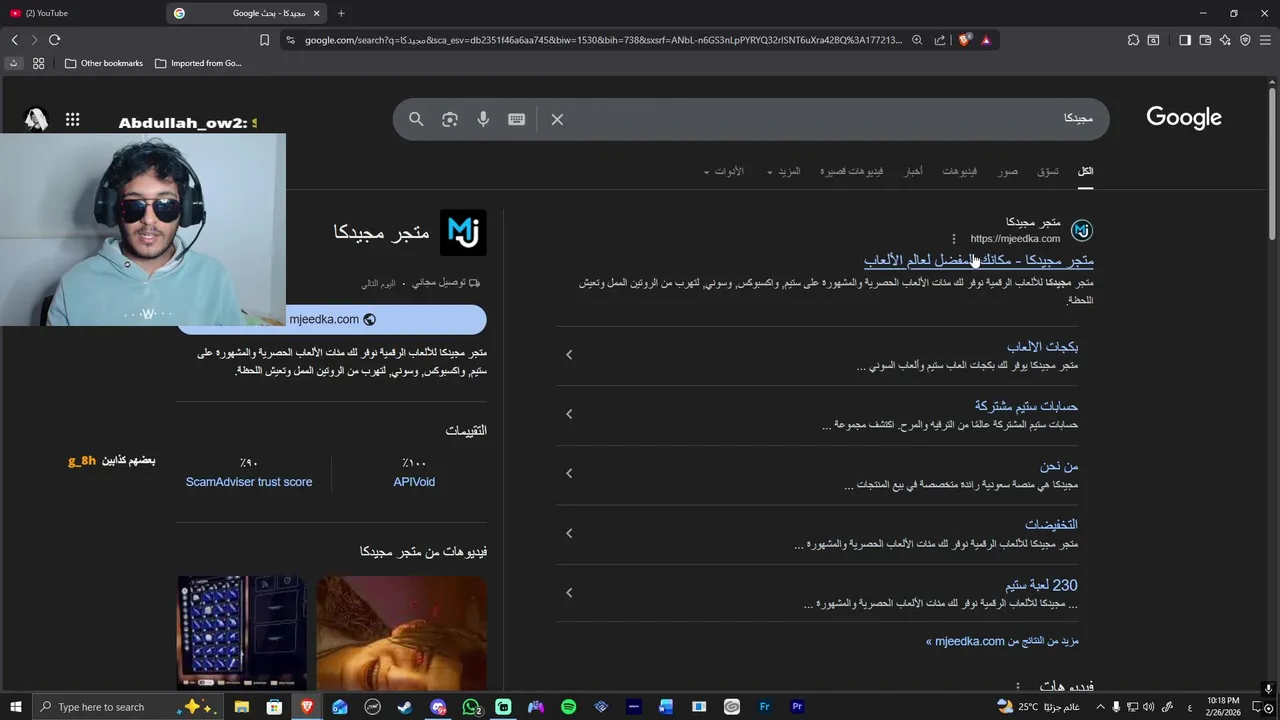
Task: Open التخفيضات link
Action: tap(1051, 525)
